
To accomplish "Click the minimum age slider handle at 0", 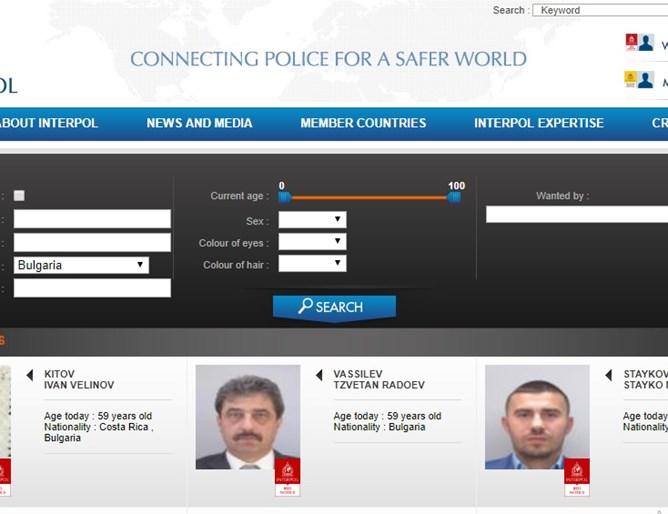I will point(285,197).
